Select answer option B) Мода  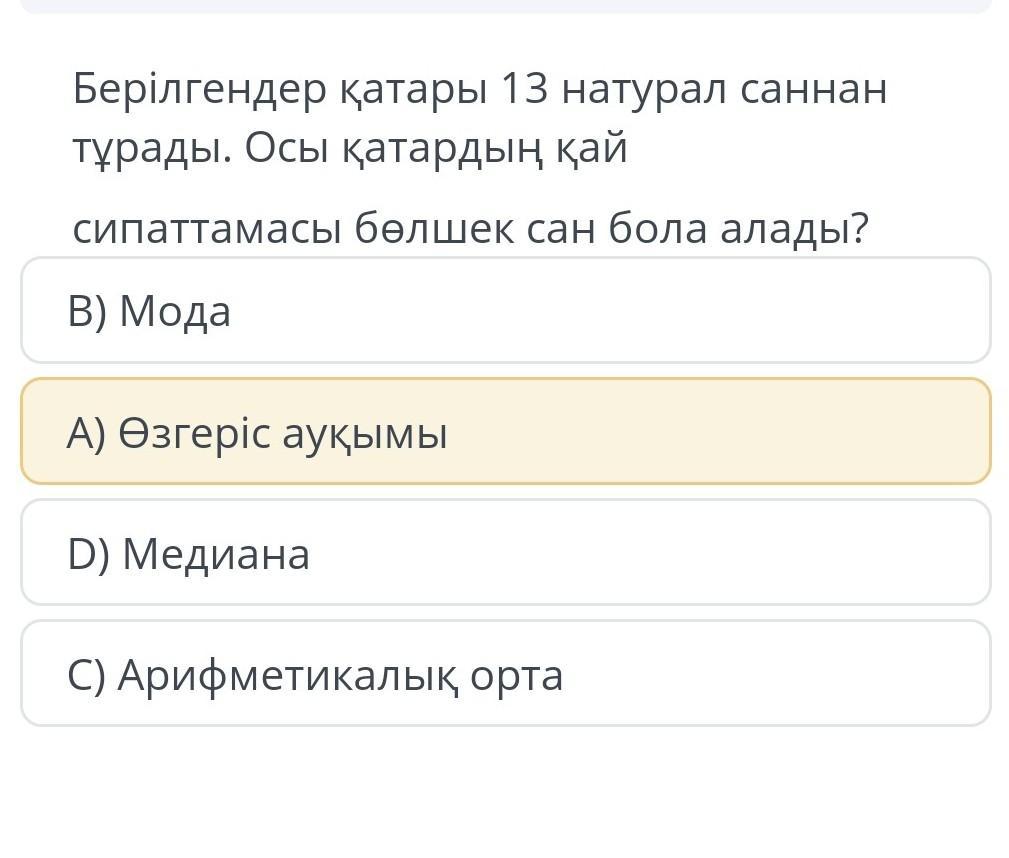[x=505, y=311]
